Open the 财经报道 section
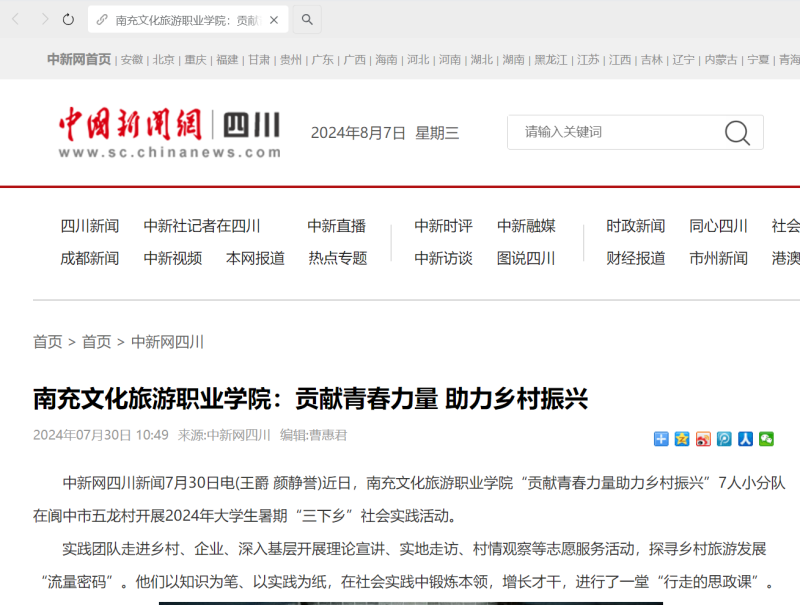This screenshot has width=800, height=605. point(636,259)
